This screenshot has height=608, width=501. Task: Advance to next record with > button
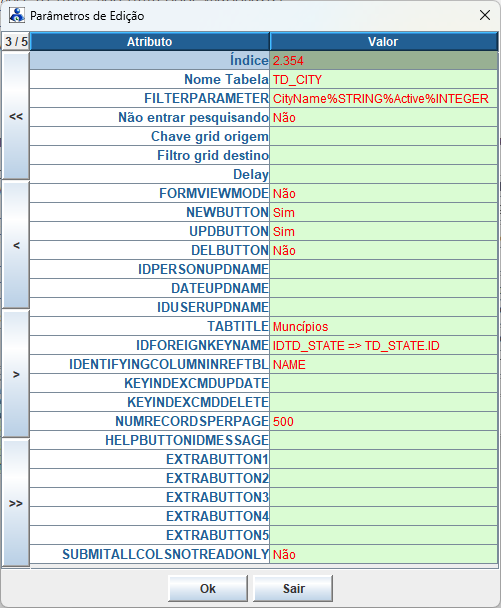16,374
